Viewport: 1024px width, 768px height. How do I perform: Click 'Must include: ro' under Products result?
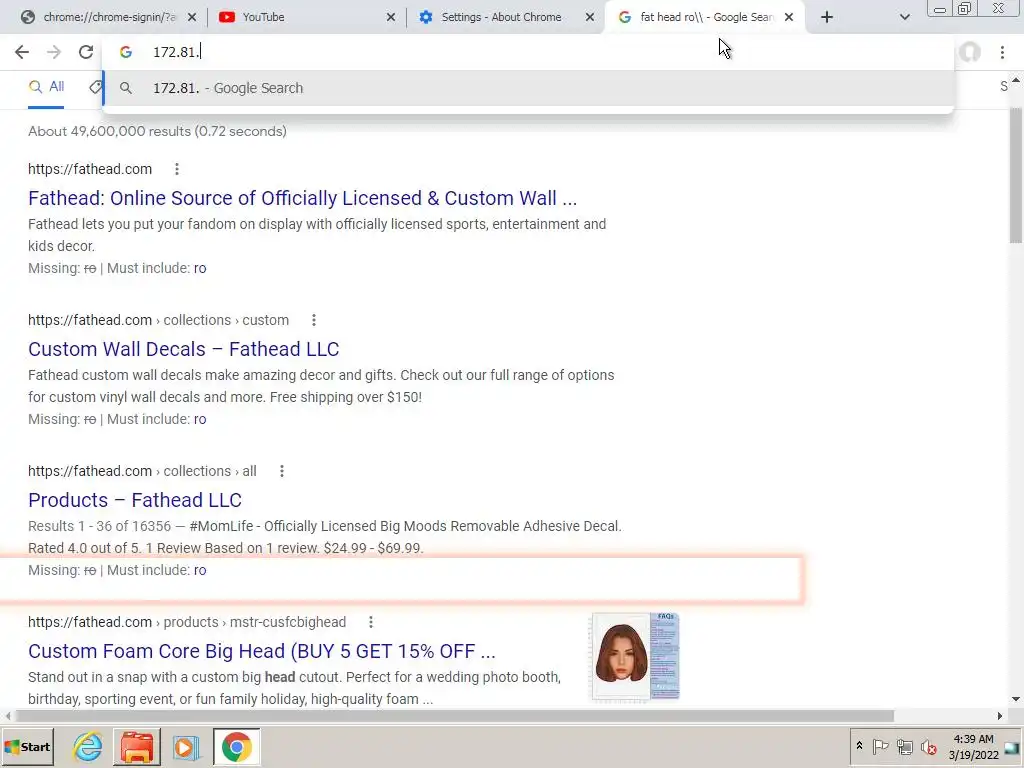pyautogui.click(x=157, y=570)
